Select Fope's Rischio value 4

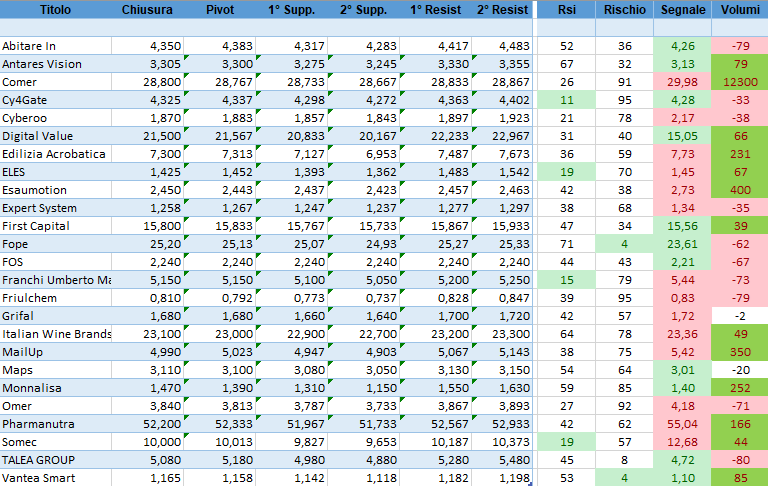(x=624, y=244)
